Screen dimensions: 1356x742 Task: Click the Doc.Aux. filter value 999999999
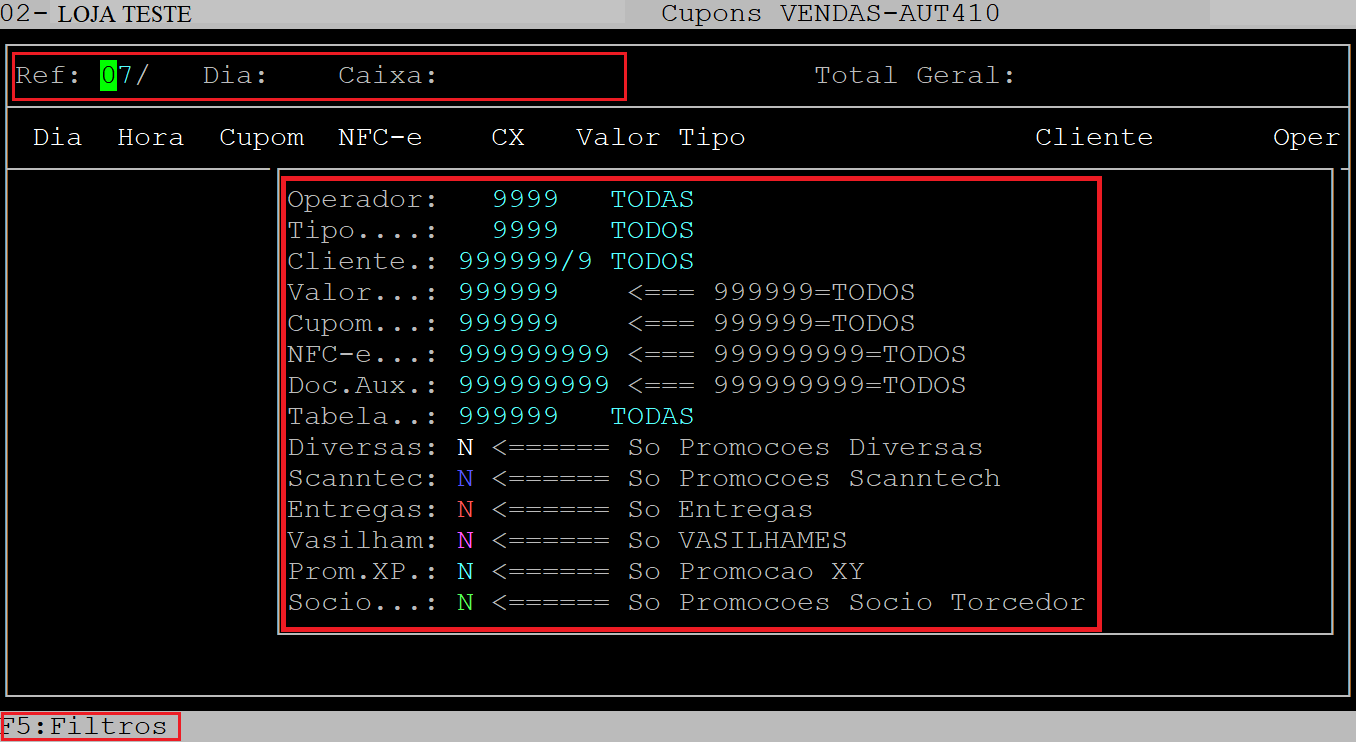(534, 385)
